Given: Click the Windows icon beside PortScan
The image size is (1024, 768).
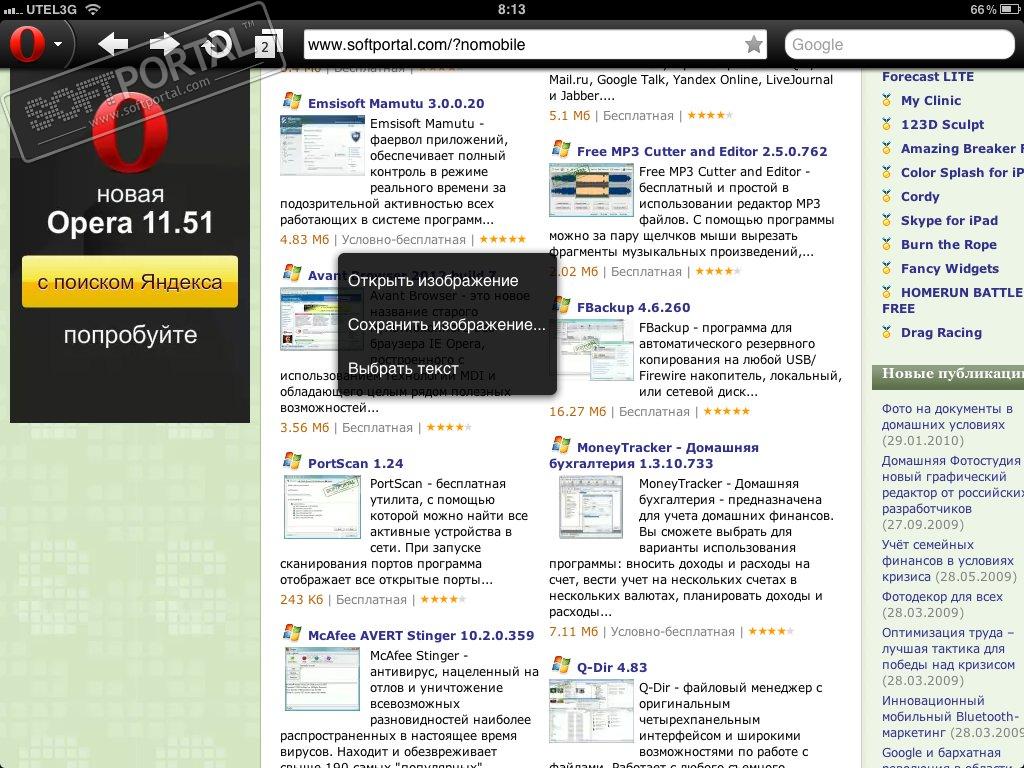Looking at the screenshot, I should (x=291, y=461).
